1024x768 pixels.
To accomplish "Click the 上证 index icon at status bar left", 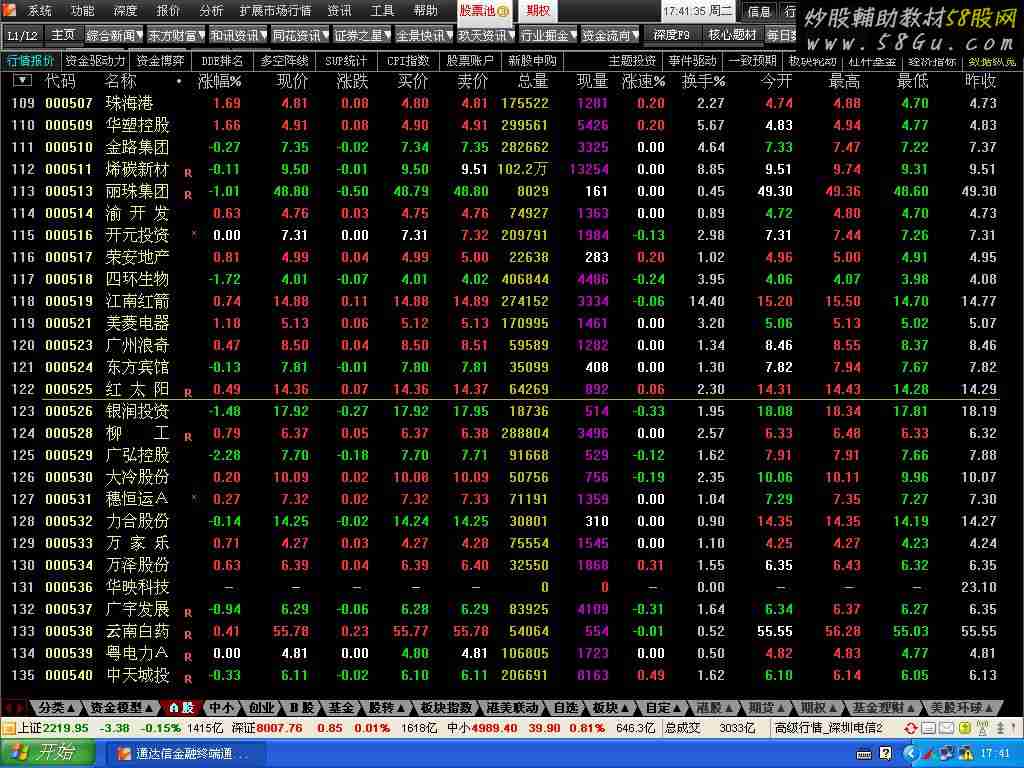I will click(x=9, y=728).
